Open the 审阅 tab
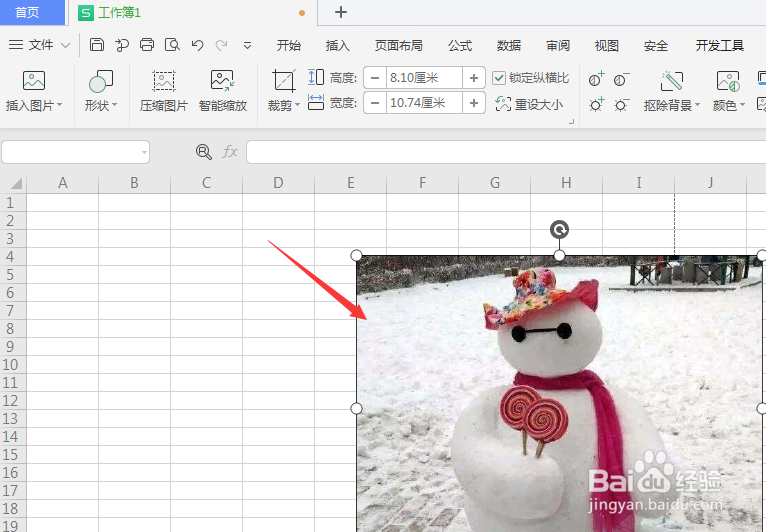766x532 pixels. [558, 45]
